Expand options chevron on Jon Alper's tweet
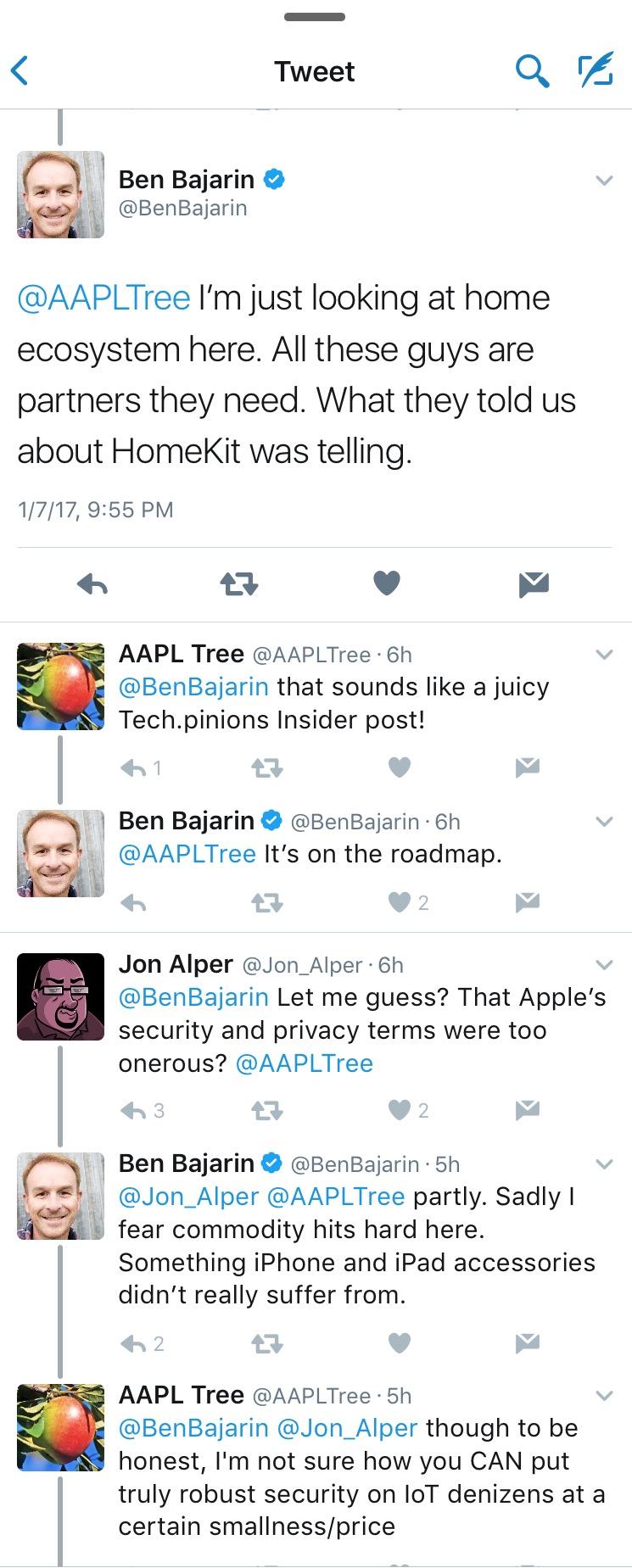This screenshot has width=632, height=1568. coord(604,965)
